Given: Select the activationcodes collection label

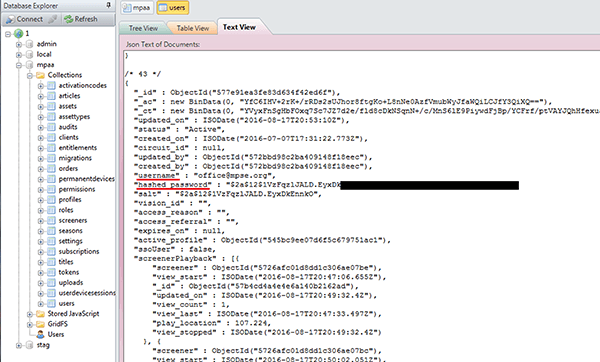Looking at the screenshot, I should (x=82, y=85).
